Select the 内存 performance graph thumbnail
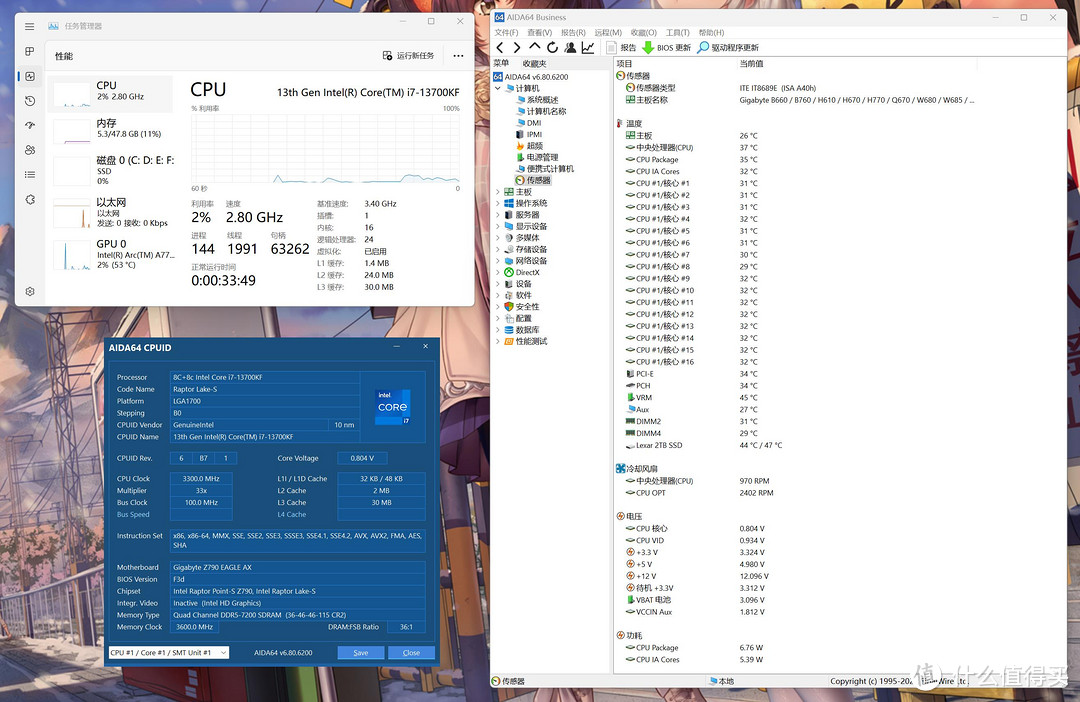Viewport: 1080px width, 702px height. tap(72, 129)
